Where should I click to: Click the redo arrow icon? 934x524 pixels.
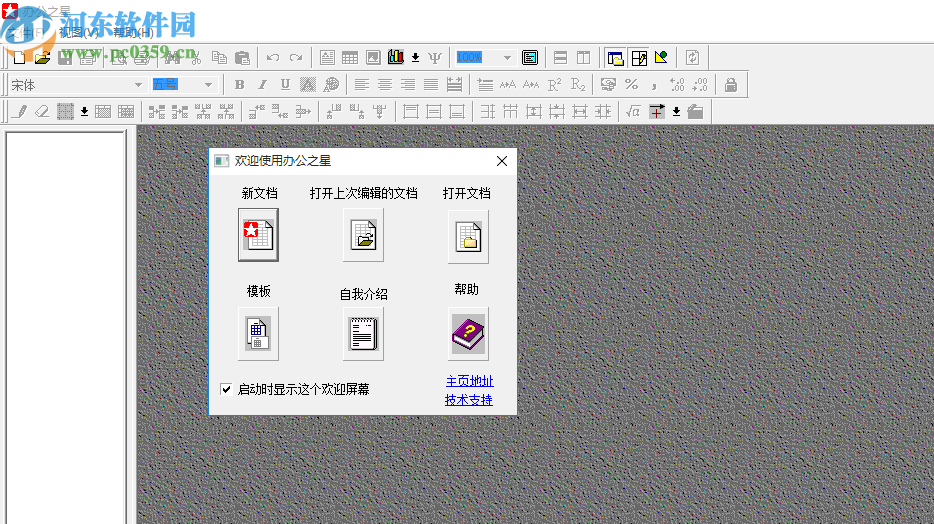pos(296,58)
